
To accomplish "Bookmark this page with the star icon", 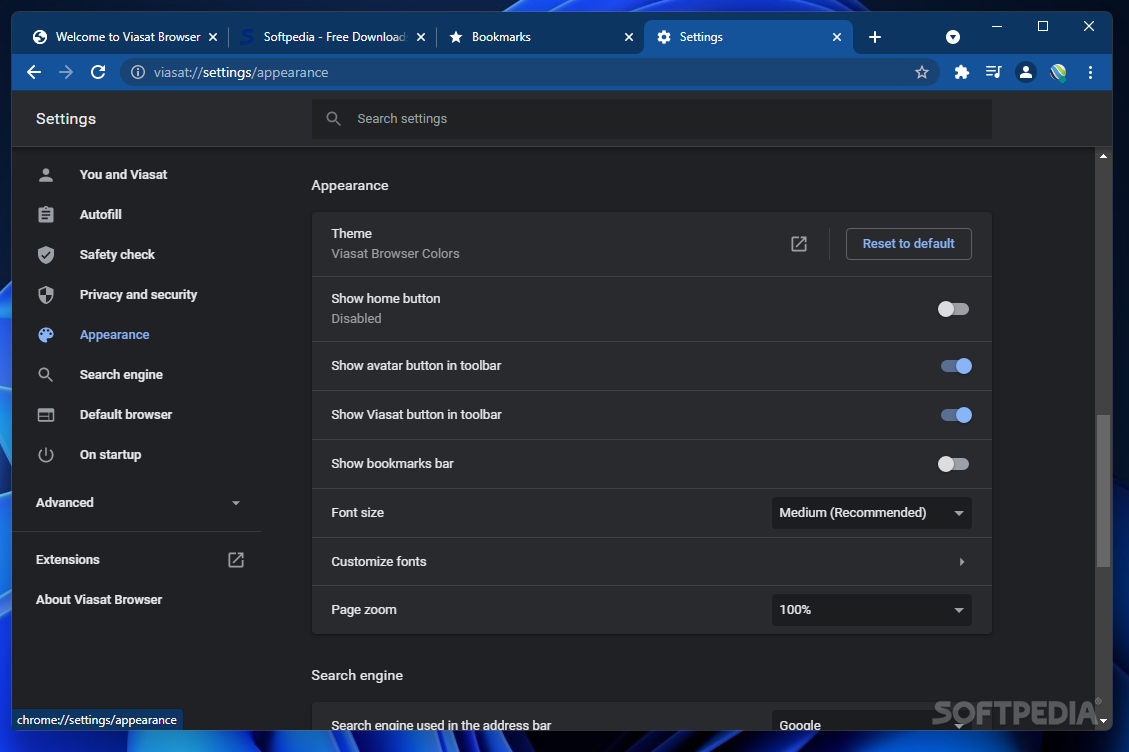I will [x=922, y=72].
